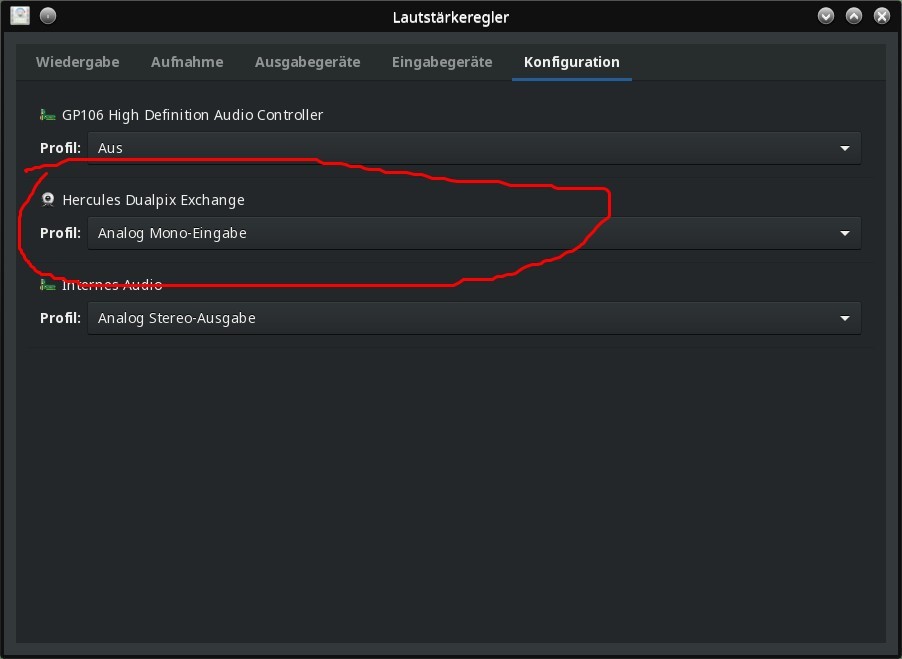Minimize the Lautstärkeregler window
Screen dimensions: 902x659
pos(826,16)
